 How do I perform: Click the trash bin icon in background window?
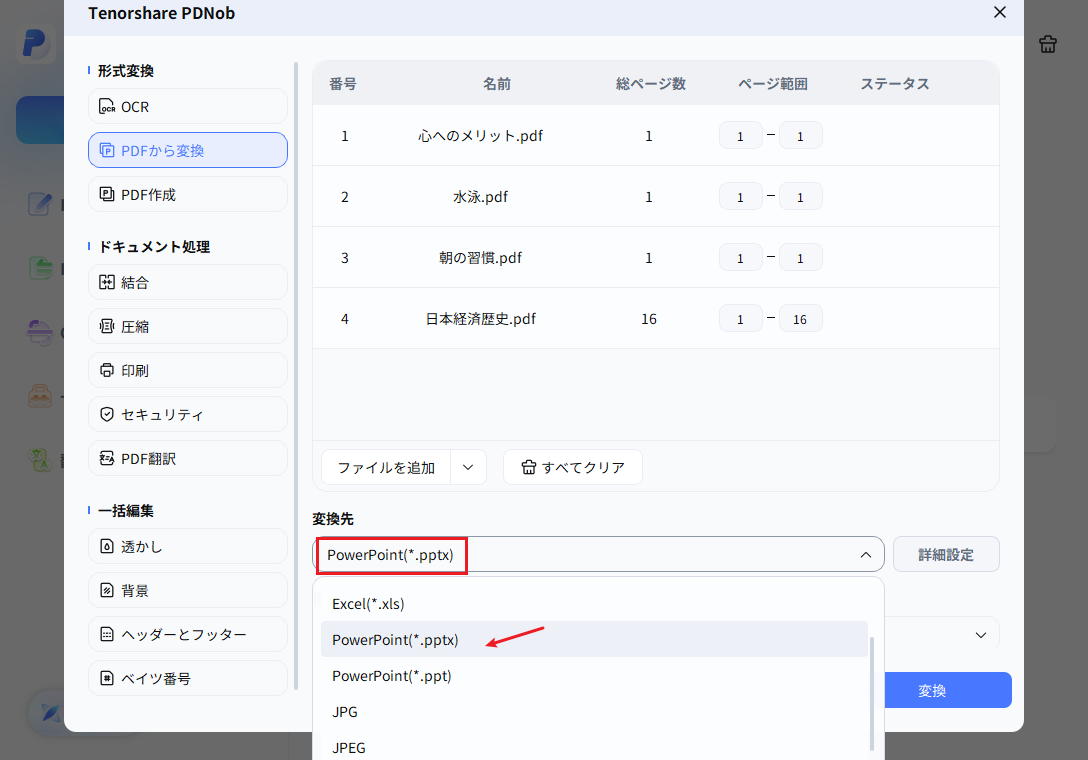click(x=1048, y=44)
